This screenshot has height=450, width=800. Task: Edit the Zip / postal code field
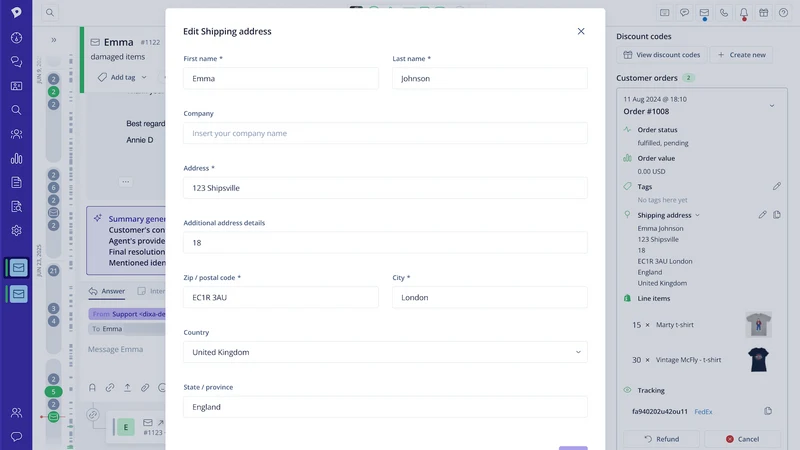281,297
